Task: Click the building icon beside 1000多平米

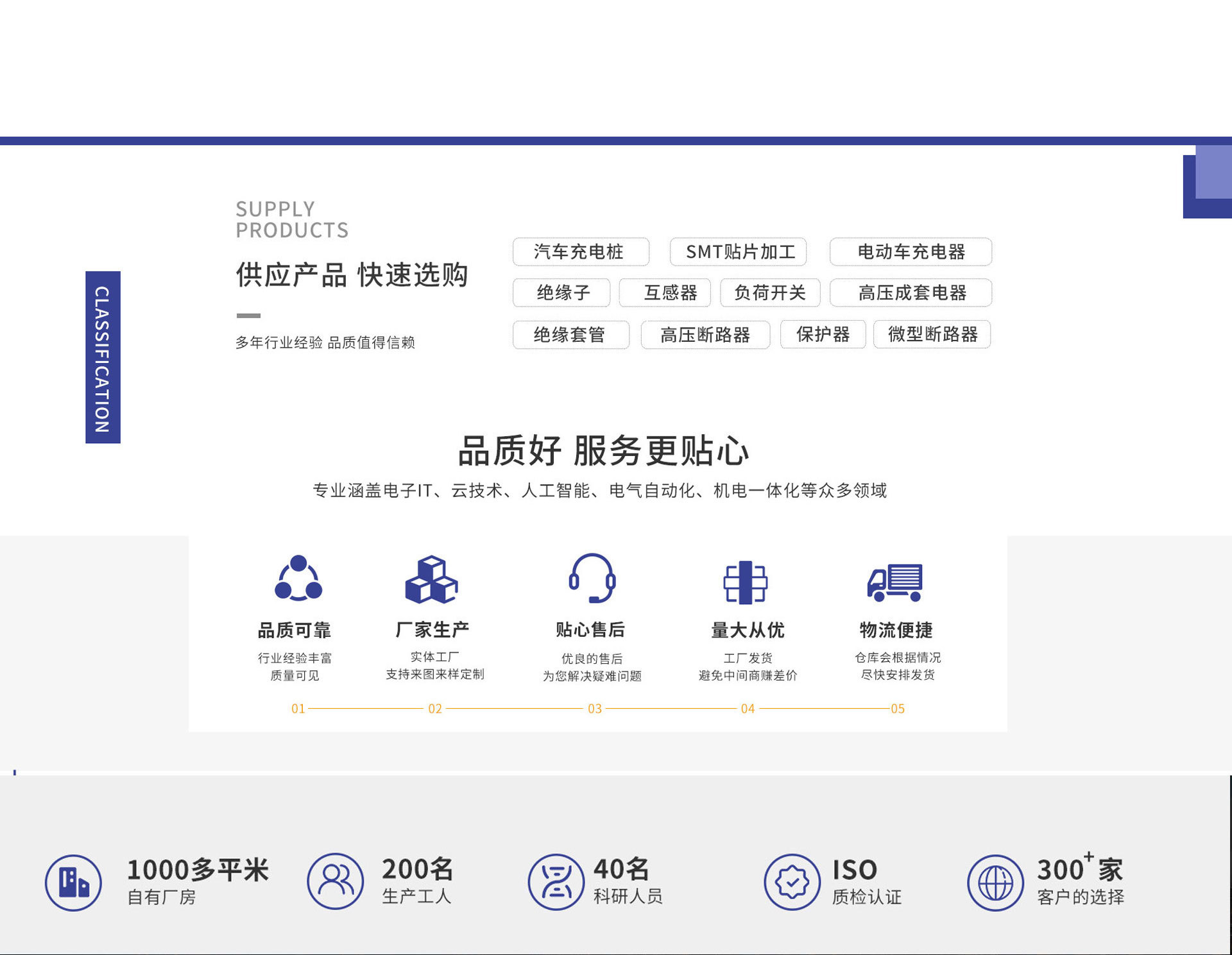Action: (x=73, y=883)
